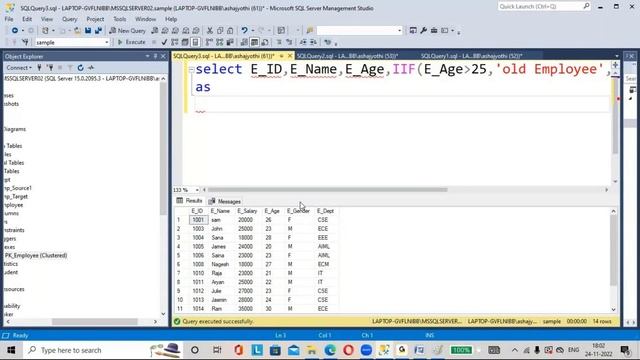Click the Save file icon

tap(88, 31)
